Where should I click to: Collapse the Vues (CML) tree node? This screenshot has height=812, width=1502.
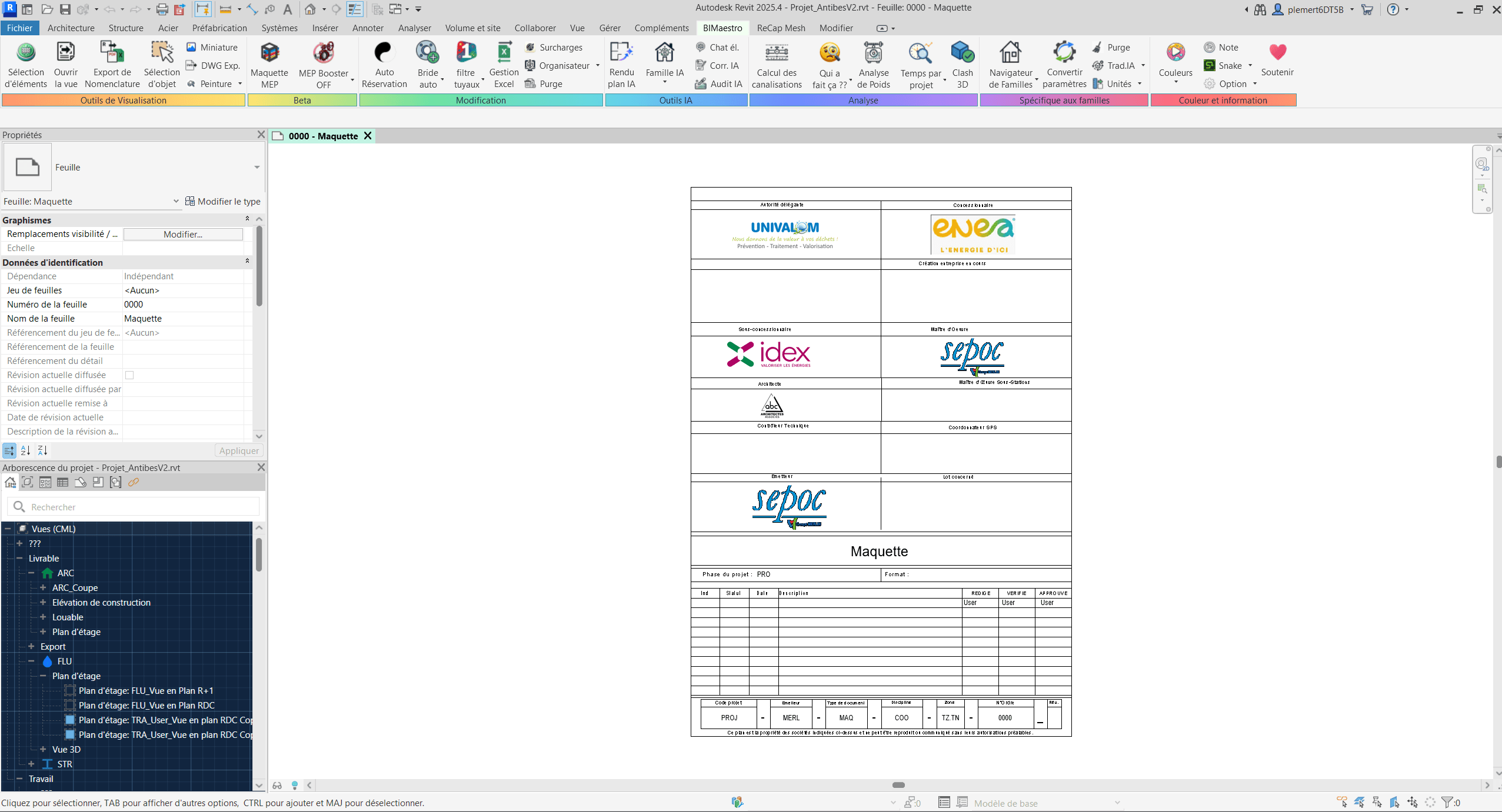point(8,529)
